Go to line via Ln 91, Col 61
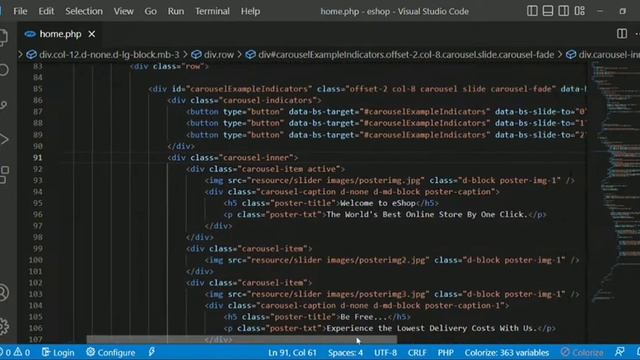640x360 pixels. click(292, 352)
